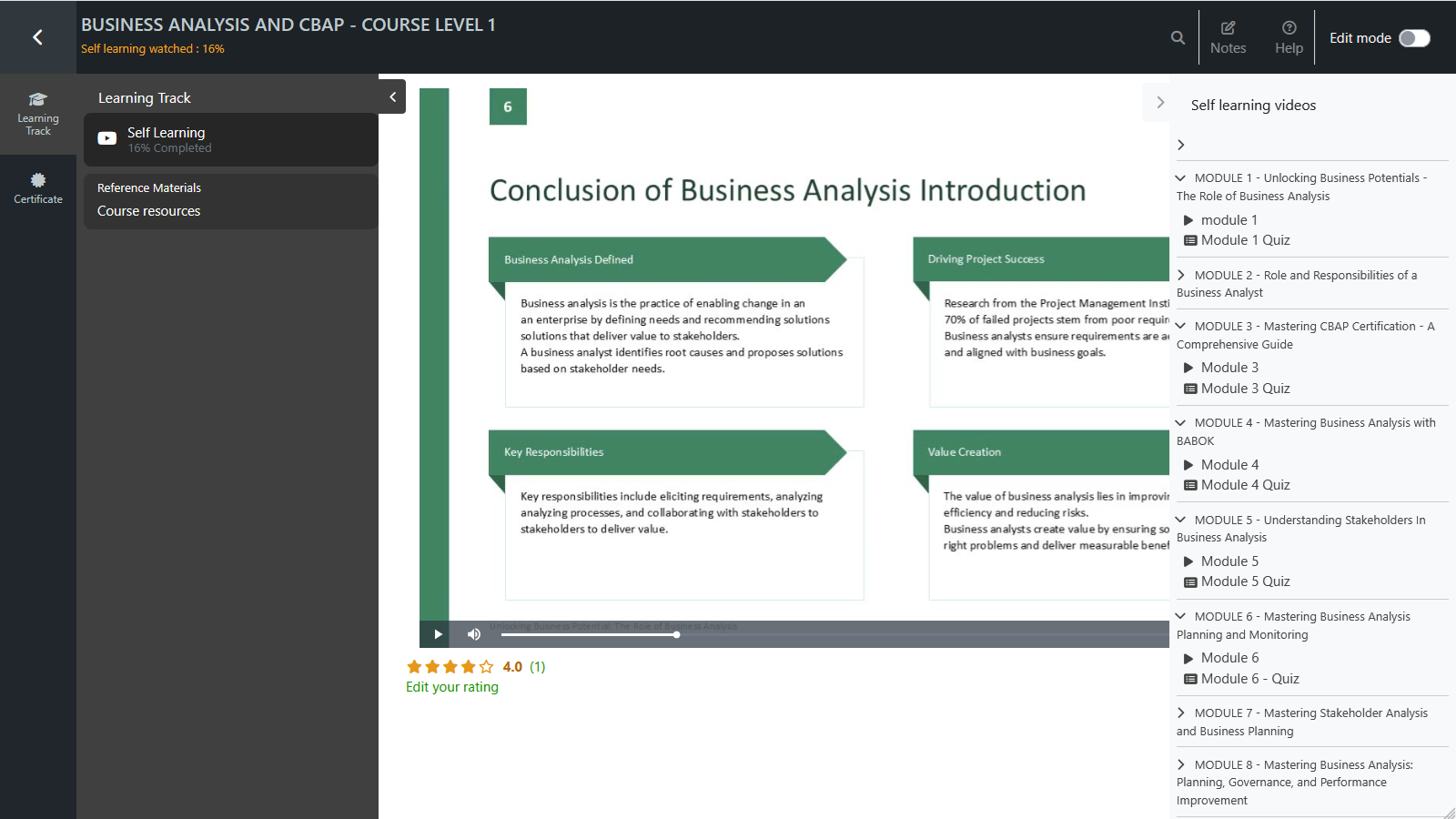Select Learning Track in the left rail
This screenshot has width=1456, height=819.
[x=38, y=114]
